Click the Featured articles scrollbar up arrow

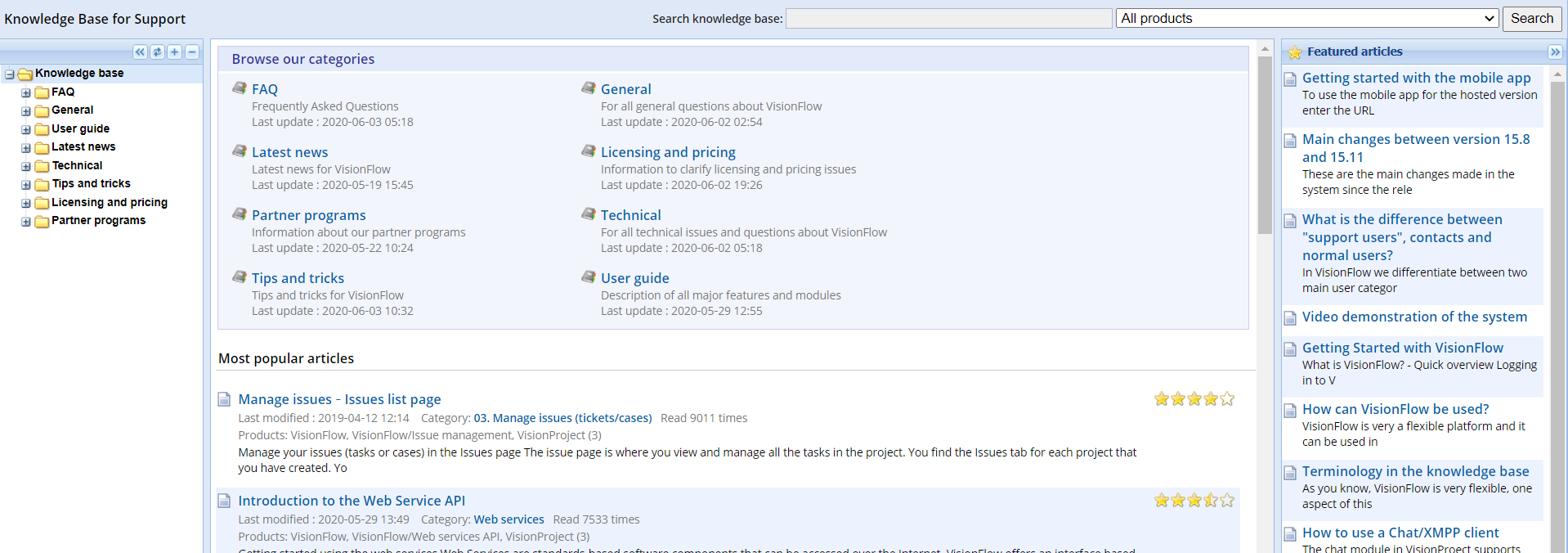[1557, 74]
